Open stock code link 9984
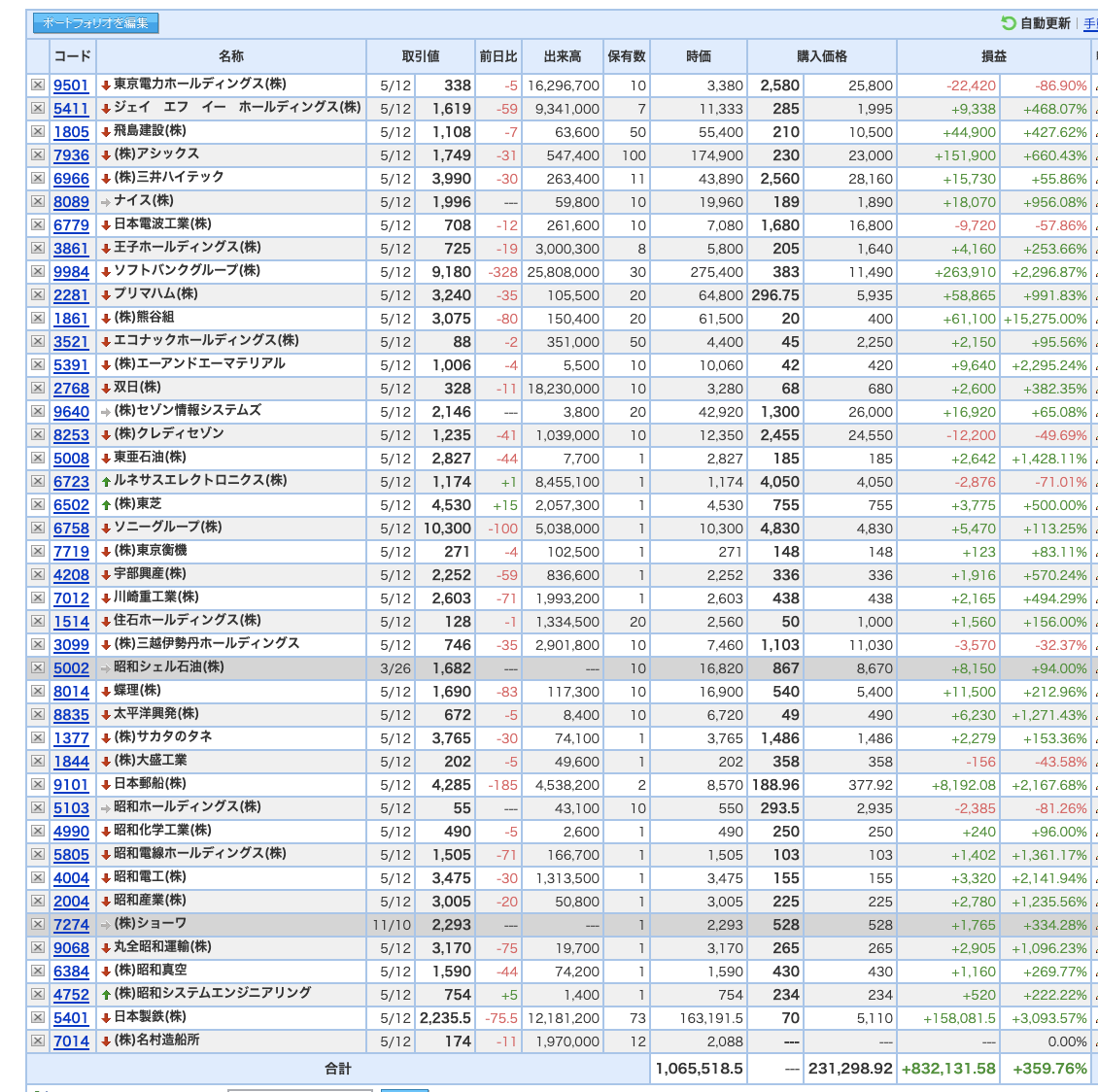The image size is (1098, 1092). click(72, 272)
